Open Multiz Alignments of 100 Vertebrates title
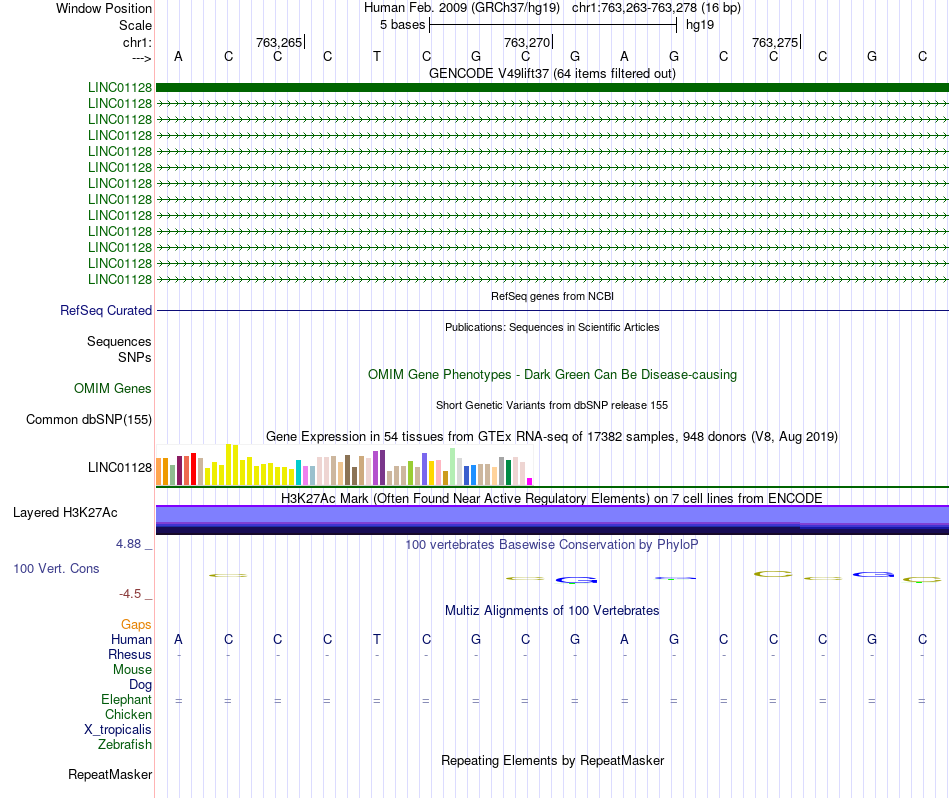The height and width of the screenshot is (798, 950). (x=552, y=610)
